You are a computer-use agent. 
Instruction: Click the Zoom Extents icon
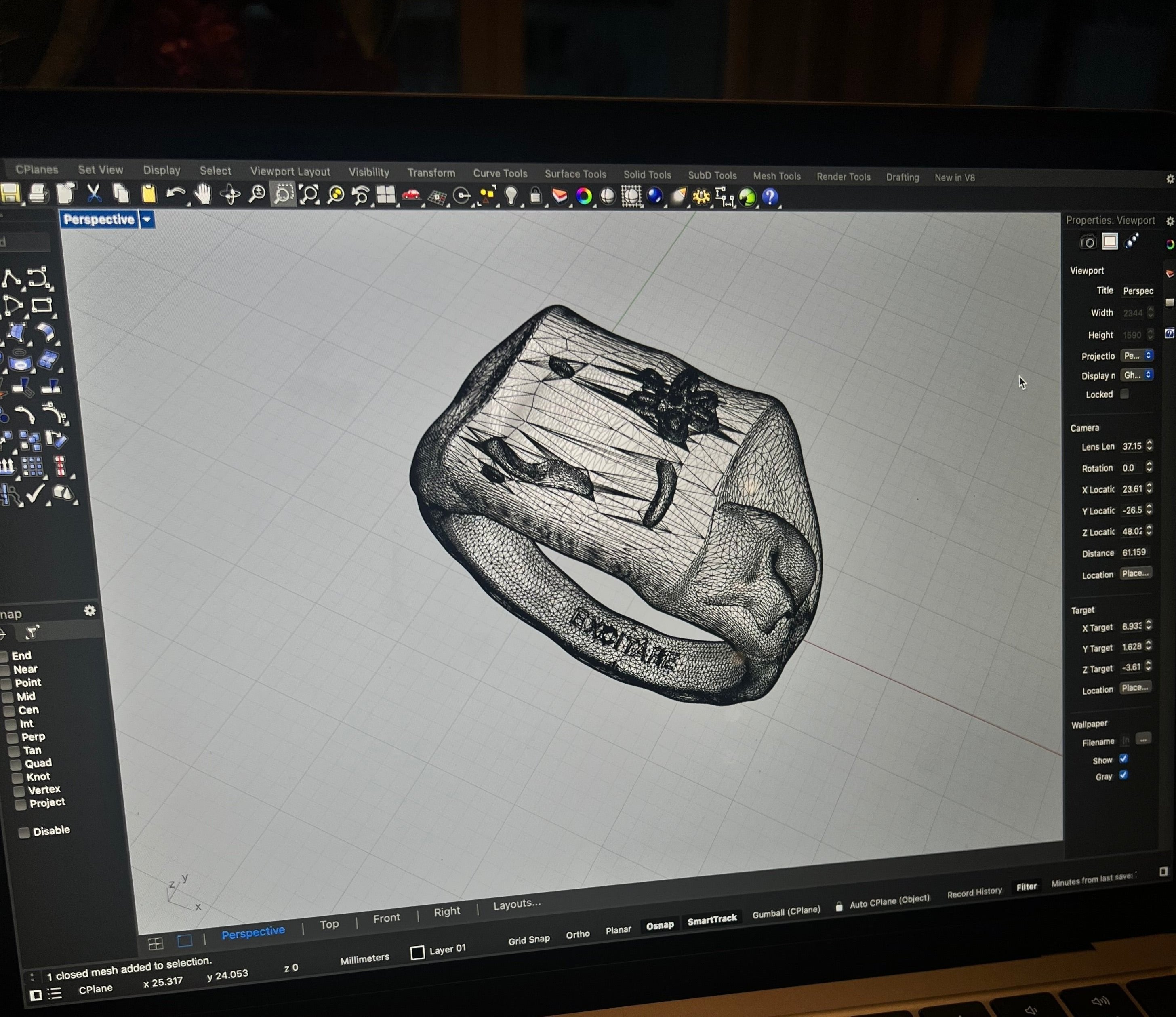pyautogui.click(x=309, y=195)
